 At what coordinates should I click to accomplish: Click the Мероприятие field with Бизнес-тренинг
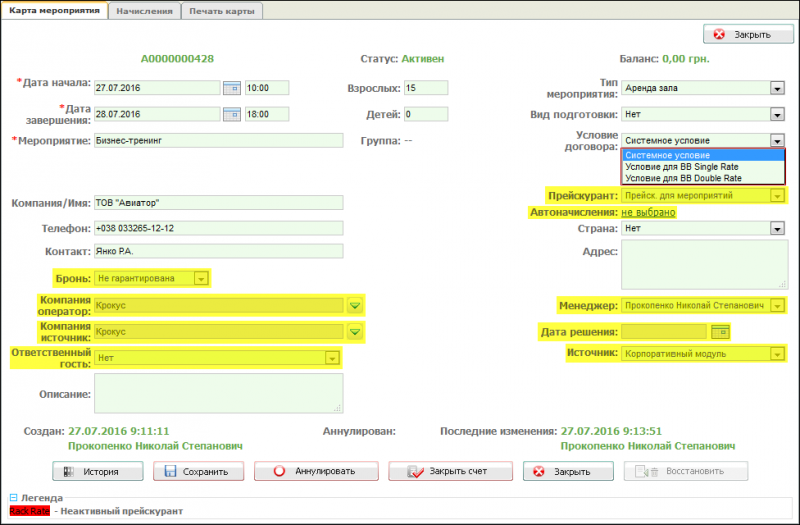219,141
